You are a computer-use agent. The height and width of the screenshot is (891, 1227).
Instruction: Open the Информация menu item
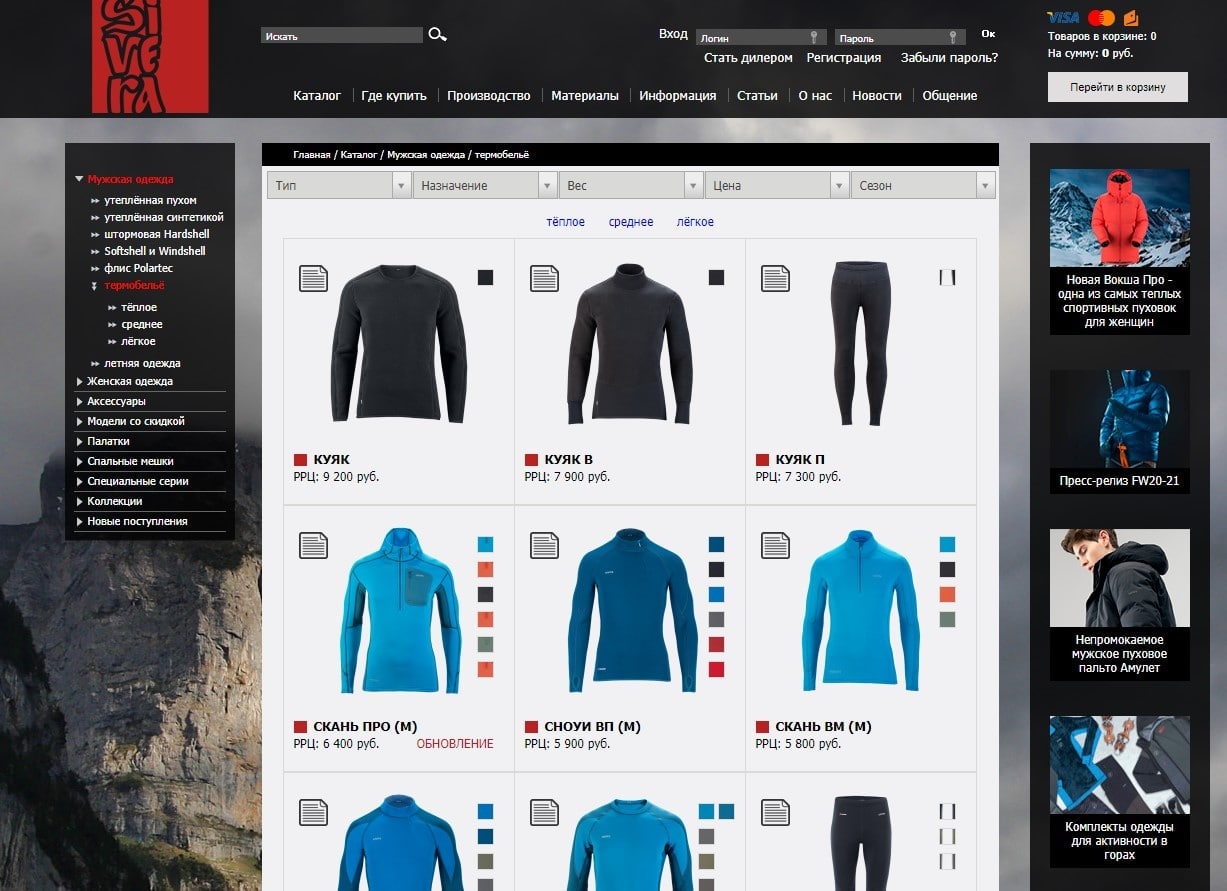(x=678, y=96)
